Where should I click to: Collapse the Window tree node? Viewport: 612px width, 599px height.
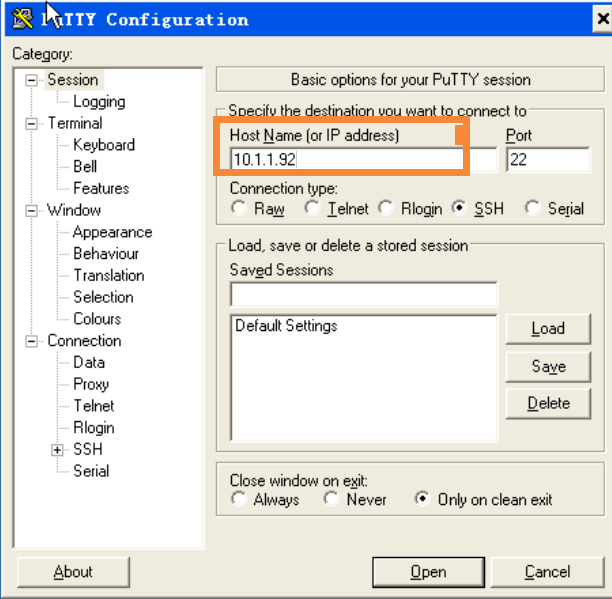31,211
